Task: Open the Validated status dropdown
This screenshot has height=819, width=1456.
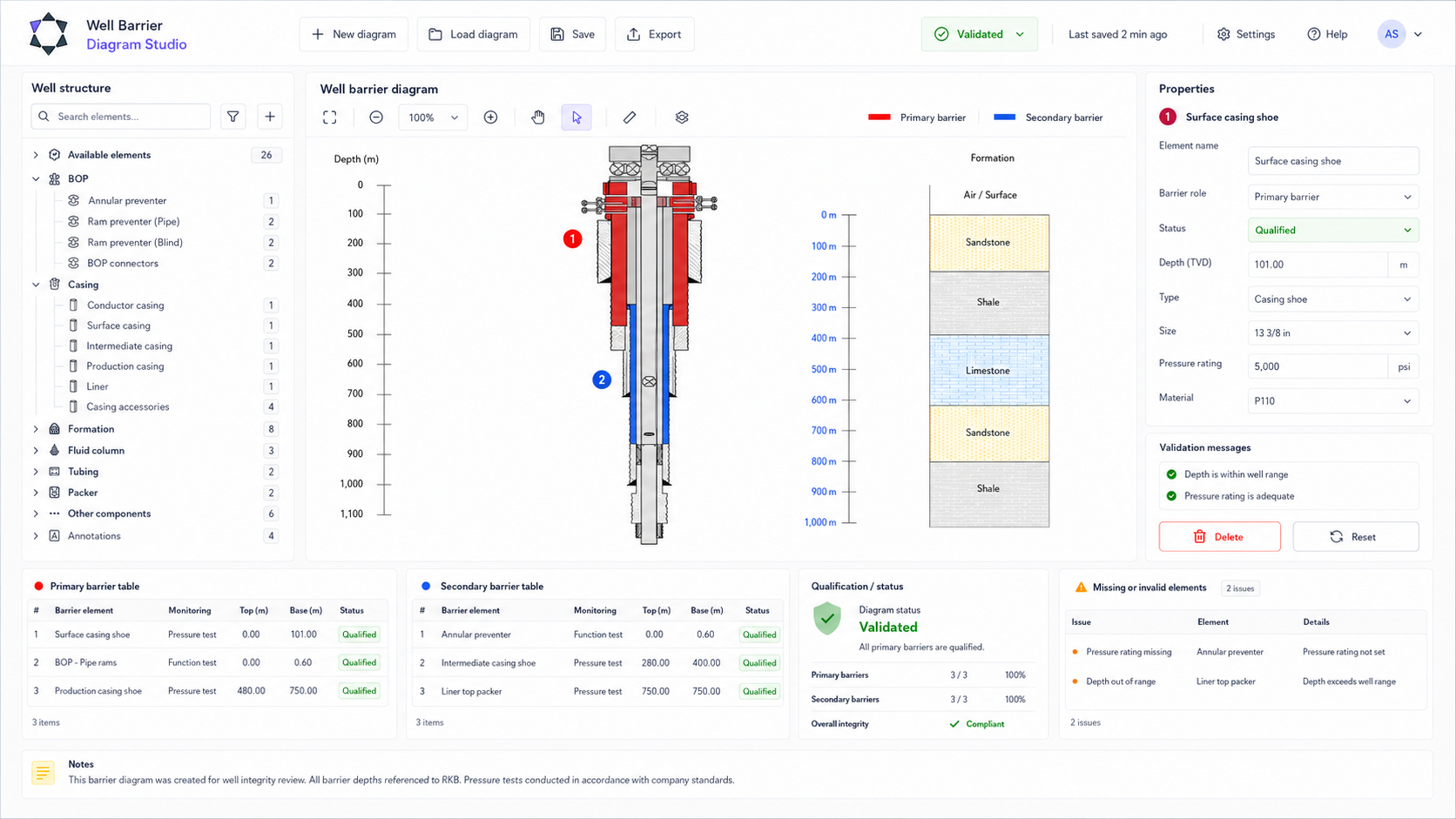Action: coord(979,35)
